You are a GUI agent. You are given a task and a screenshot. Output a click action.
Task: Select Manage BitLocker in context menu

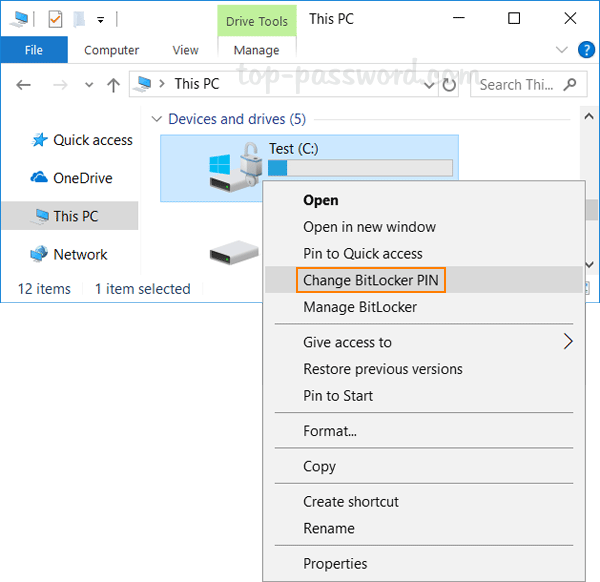coord(360,307)
